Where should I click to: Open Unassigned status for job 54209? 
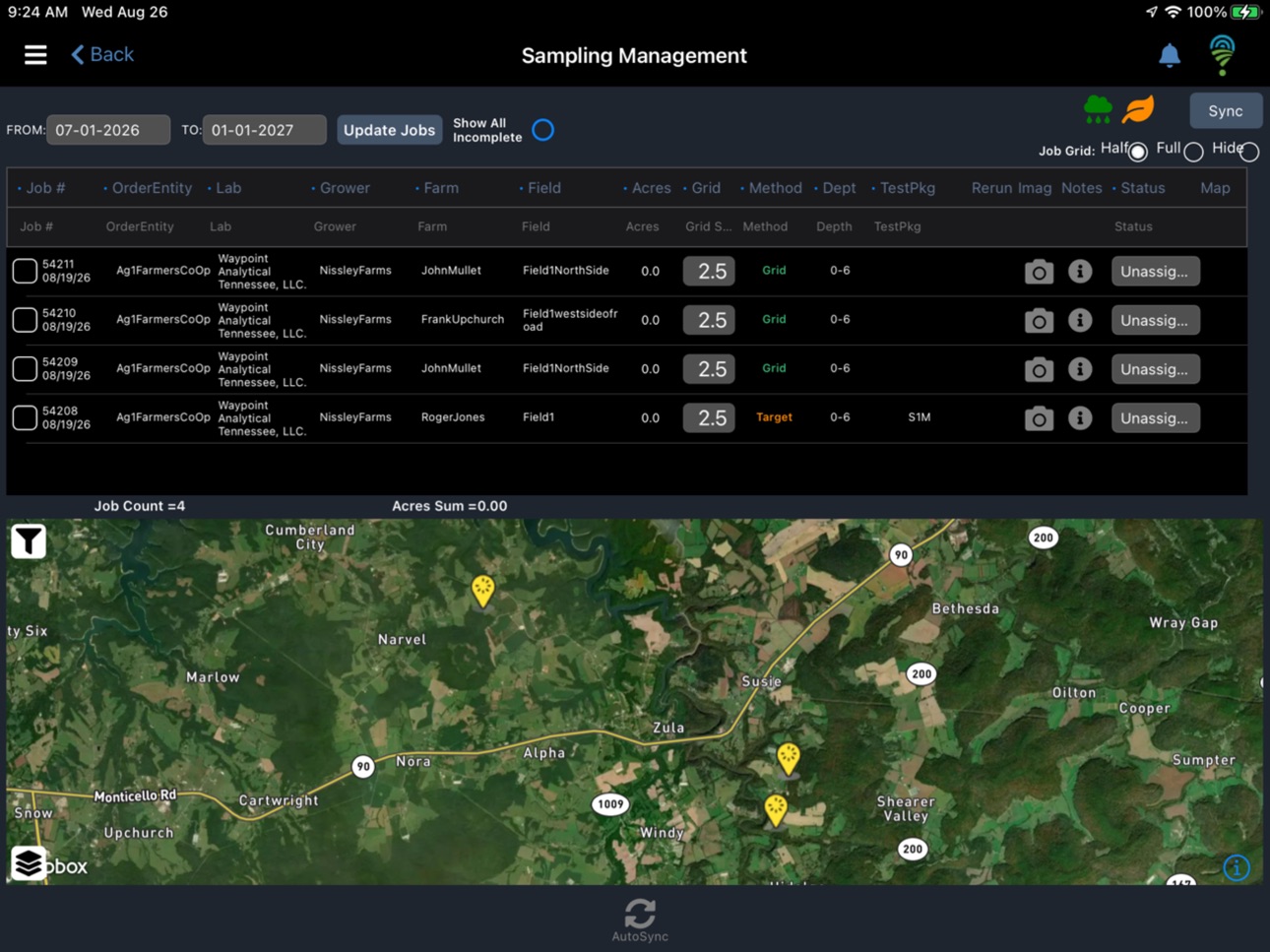1155,369
